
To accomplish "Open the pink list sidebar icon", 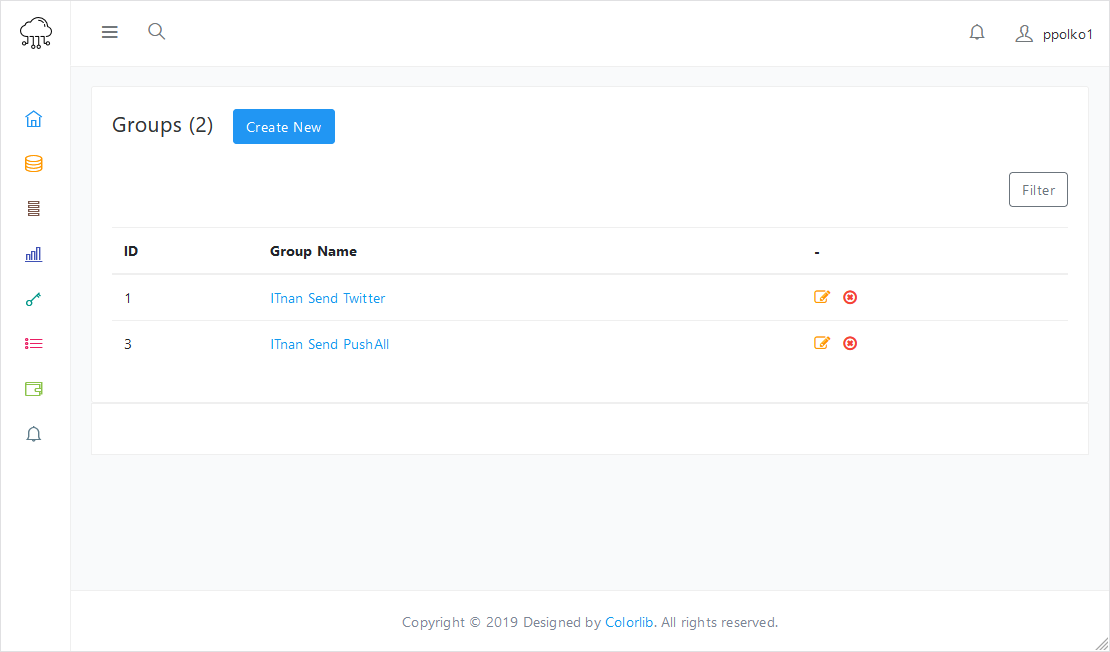I will click(x=34, y=344).
